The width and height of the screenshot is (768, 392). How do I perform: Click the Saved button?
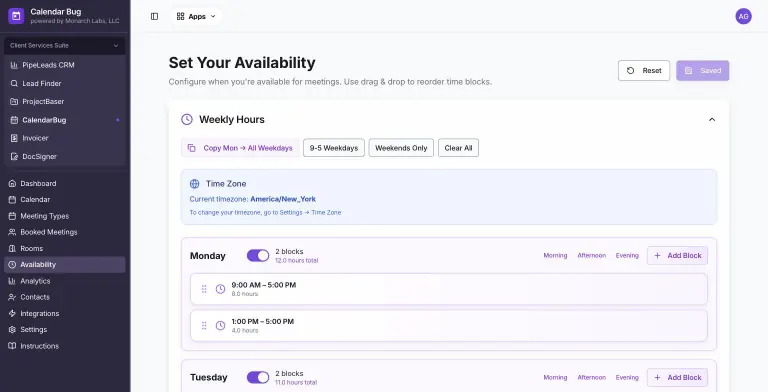point(702,71)
